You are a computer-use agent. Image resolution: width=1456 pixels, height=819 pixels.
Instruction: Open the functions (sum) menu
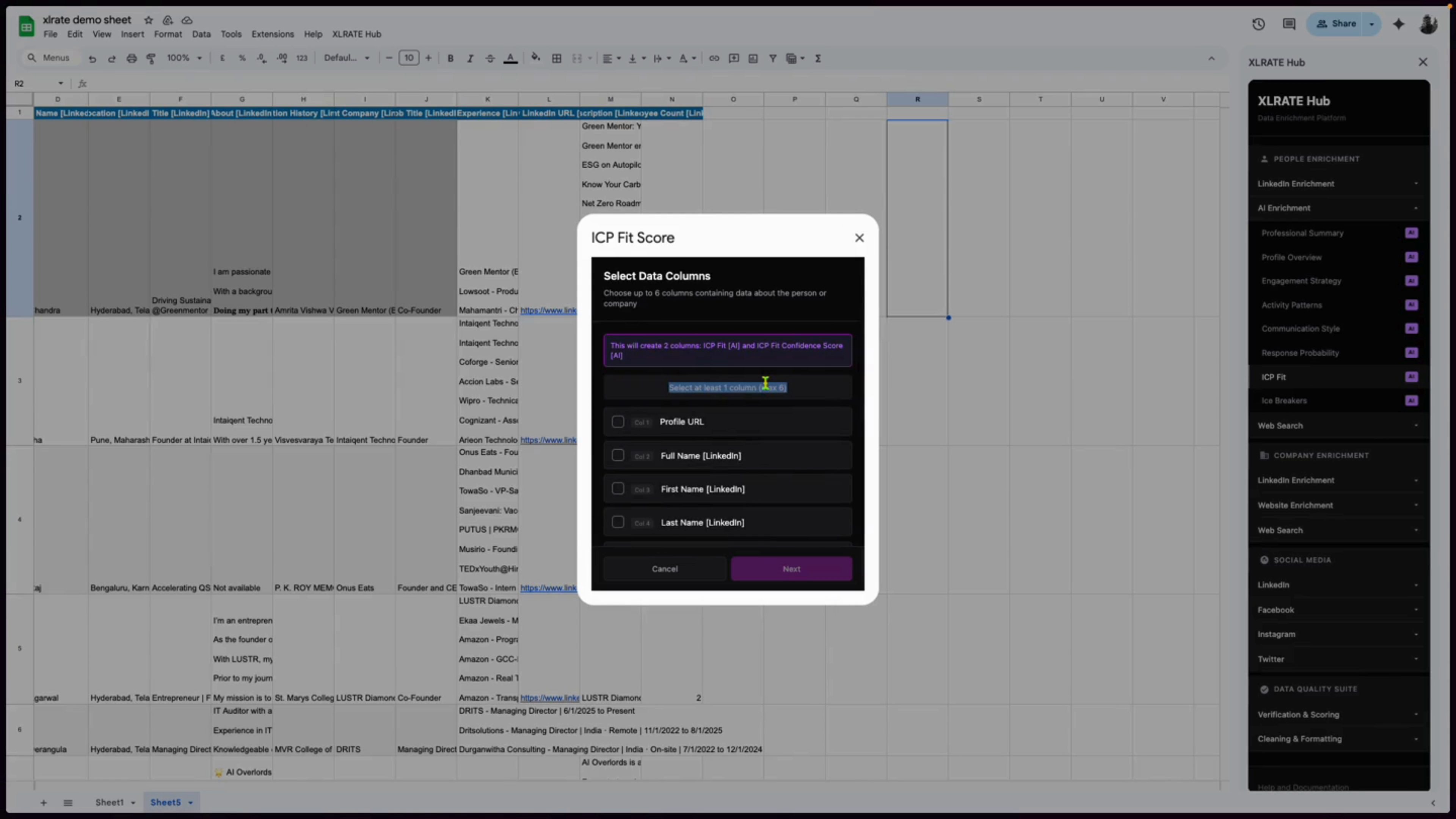(x=818, y=58)
